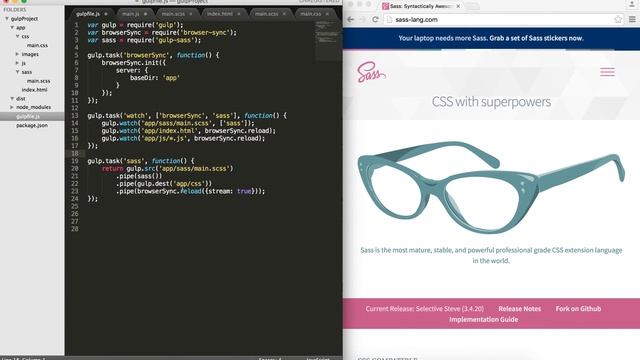Click 'baseDir' on line 8

pyautogui.click(x=144, y=78)
